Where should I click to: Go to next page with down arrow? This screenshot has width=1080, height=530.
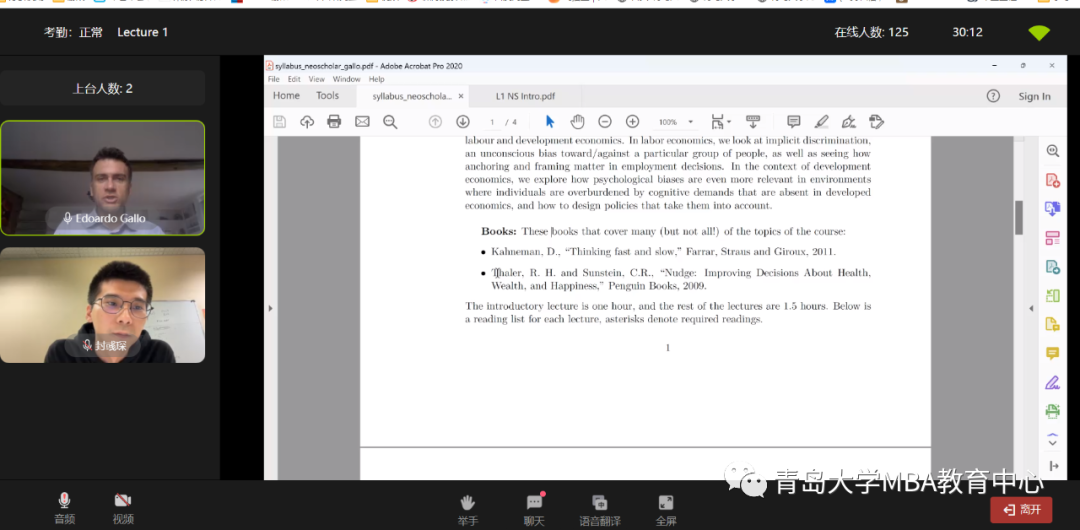coord(462,122)
